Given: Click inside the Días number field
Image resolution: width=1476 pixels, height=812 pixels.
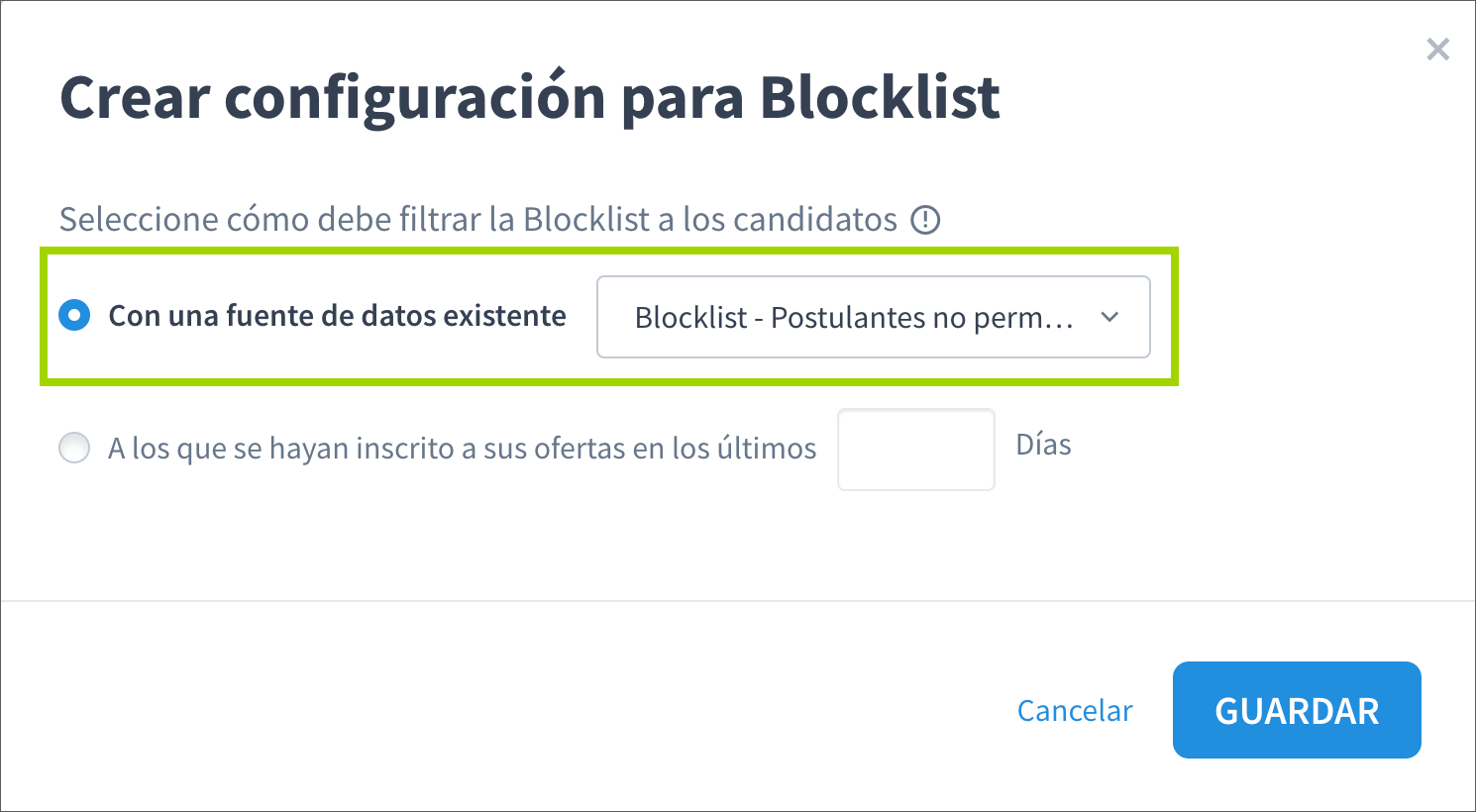Looking at the screenshot, I should (x=914, y=449).
